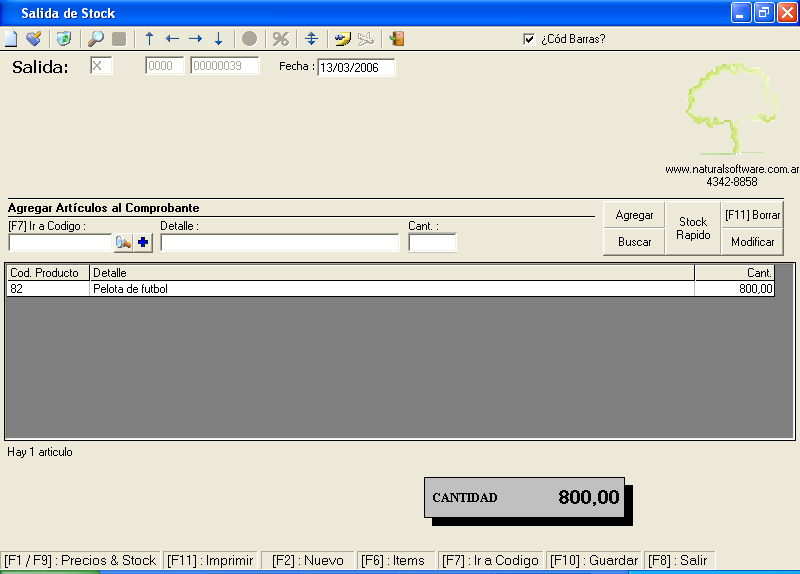Click the green tree logo image
This screenshot has height=574, width=800.
coord(732,108)
